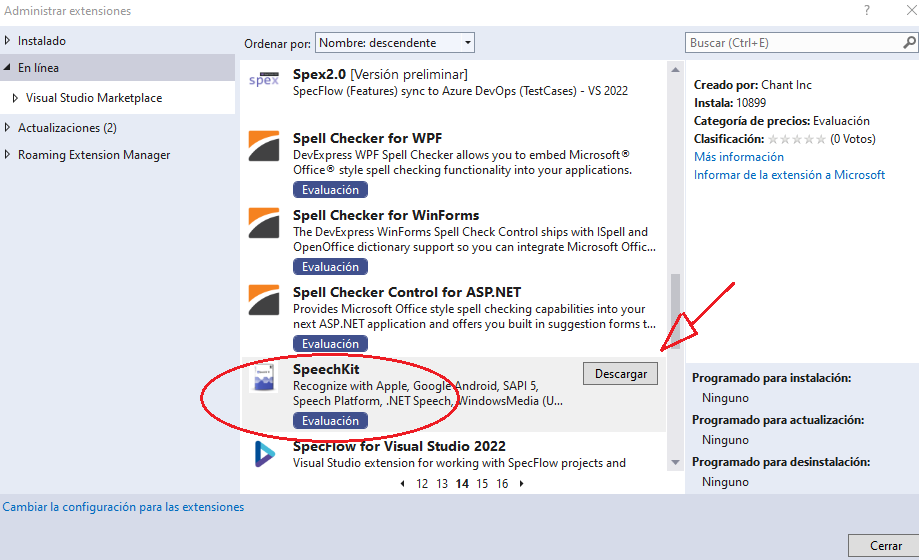Screen dimensions: 919x560
Task: Click Evaluación badge under SpeechKit
Action: point(331,420)
